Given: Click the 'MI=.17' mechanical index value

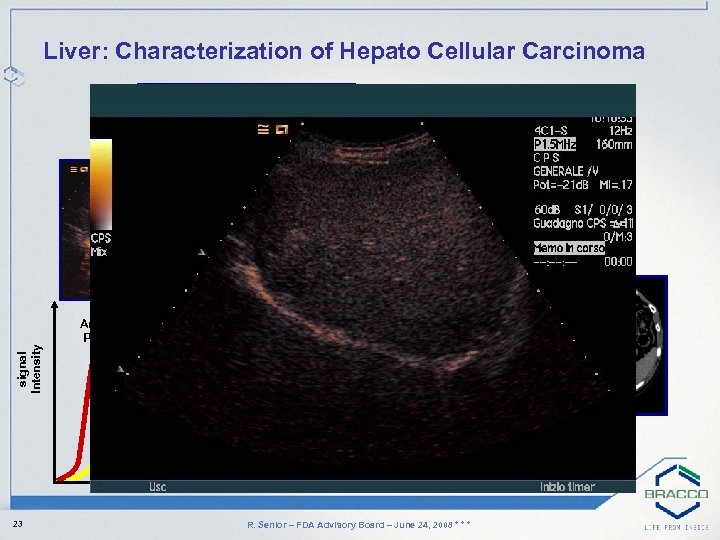Looking at the screenshot, I should [x=616, y=185].
